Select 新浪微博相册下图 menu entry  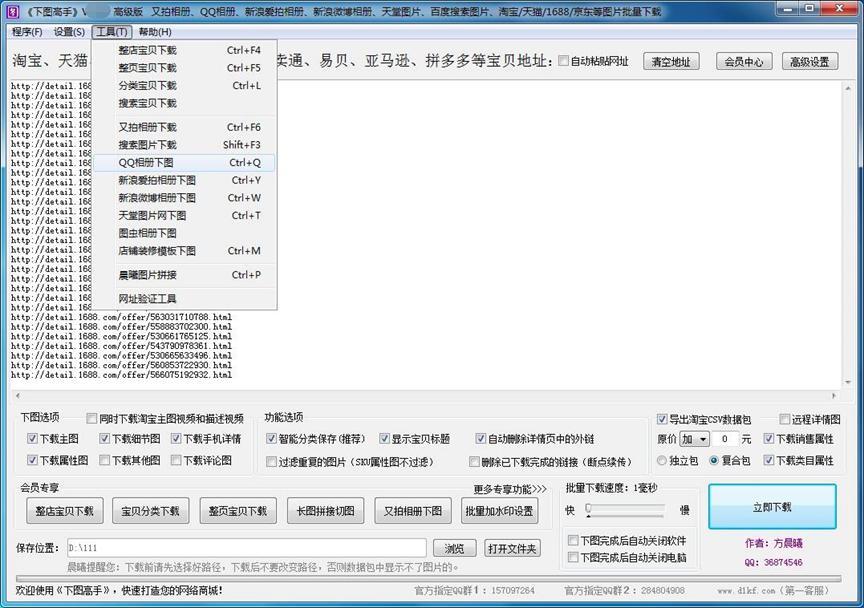(185, 198)
